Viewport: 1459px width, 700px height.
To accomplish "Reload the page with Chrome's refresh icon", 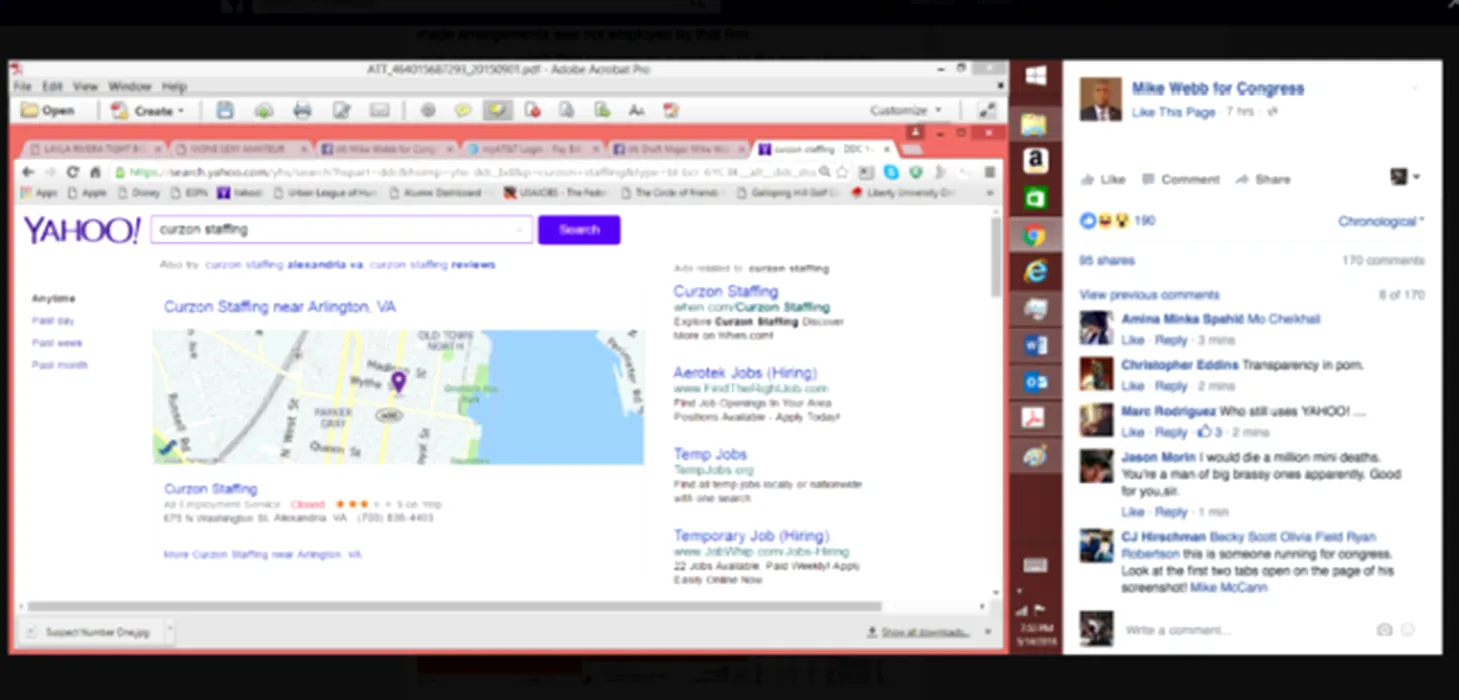I will (x=73, y=172).
